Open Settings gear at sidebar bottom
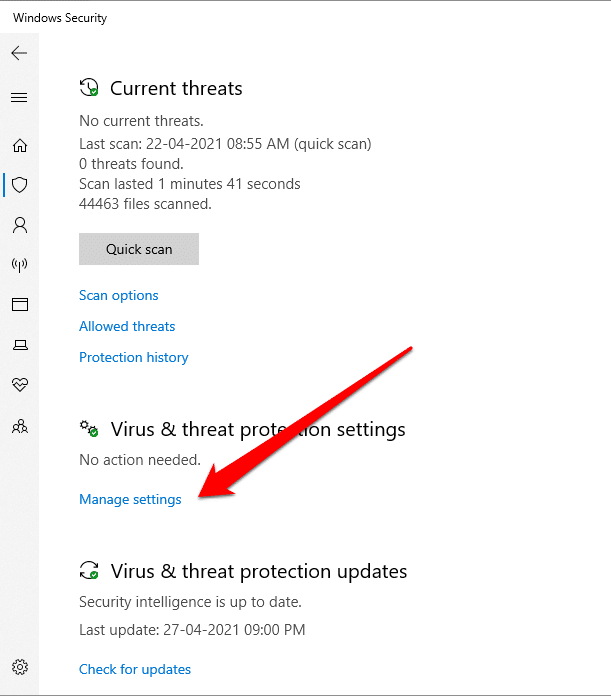The image size is (611, 696). 19,667
